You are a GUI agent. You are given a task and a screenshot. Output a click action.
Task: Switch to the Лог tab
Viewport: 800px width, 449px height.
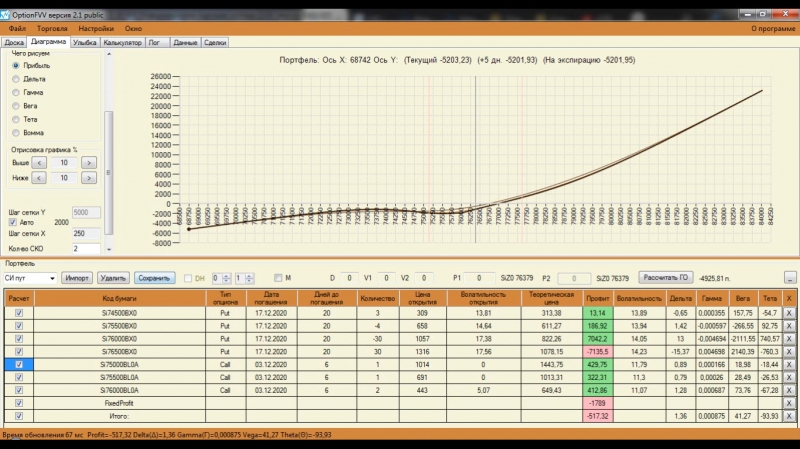[x=155, y=43]
